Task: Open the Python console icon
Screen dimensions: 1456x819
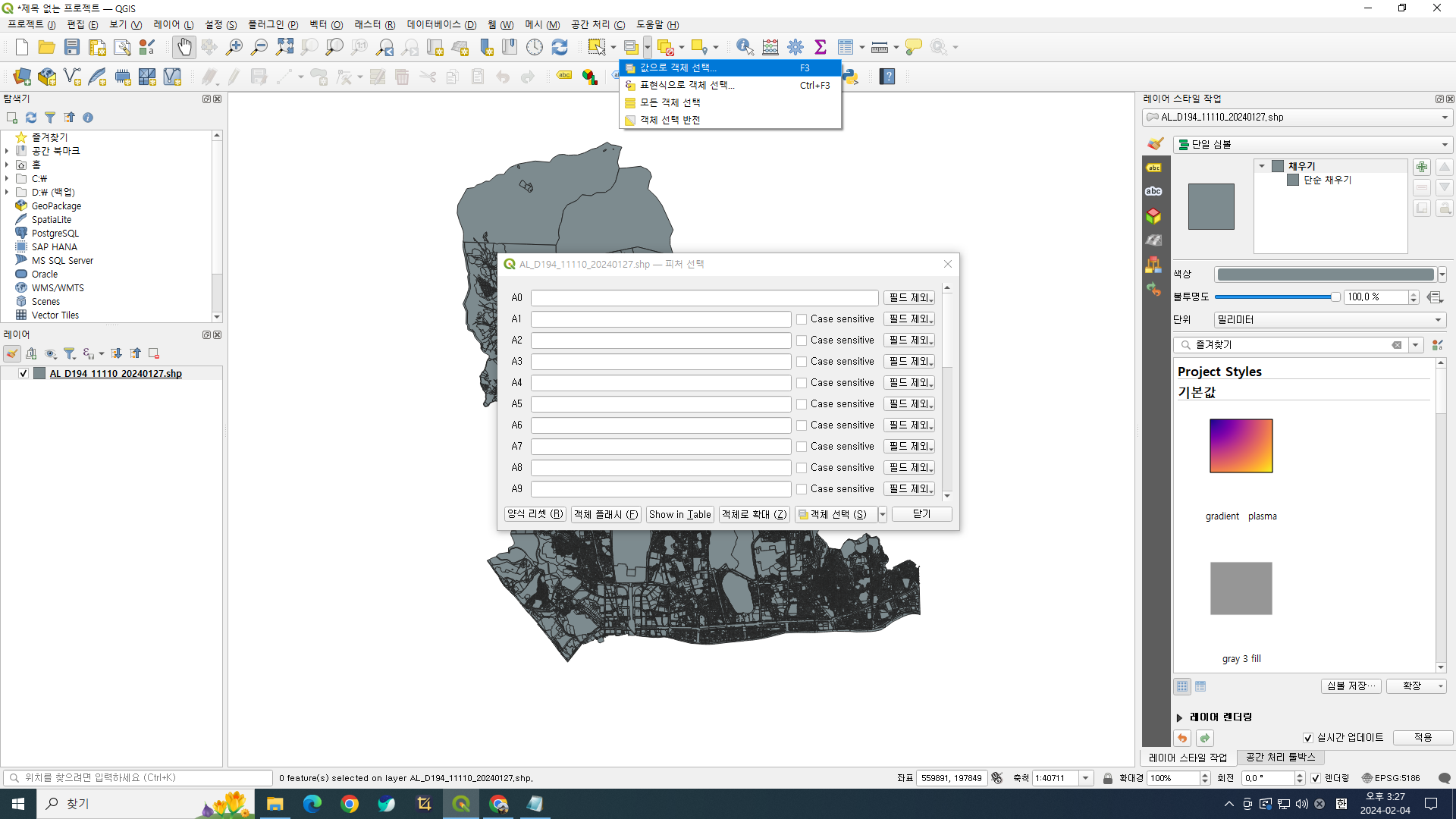Action: coord(851,77)
